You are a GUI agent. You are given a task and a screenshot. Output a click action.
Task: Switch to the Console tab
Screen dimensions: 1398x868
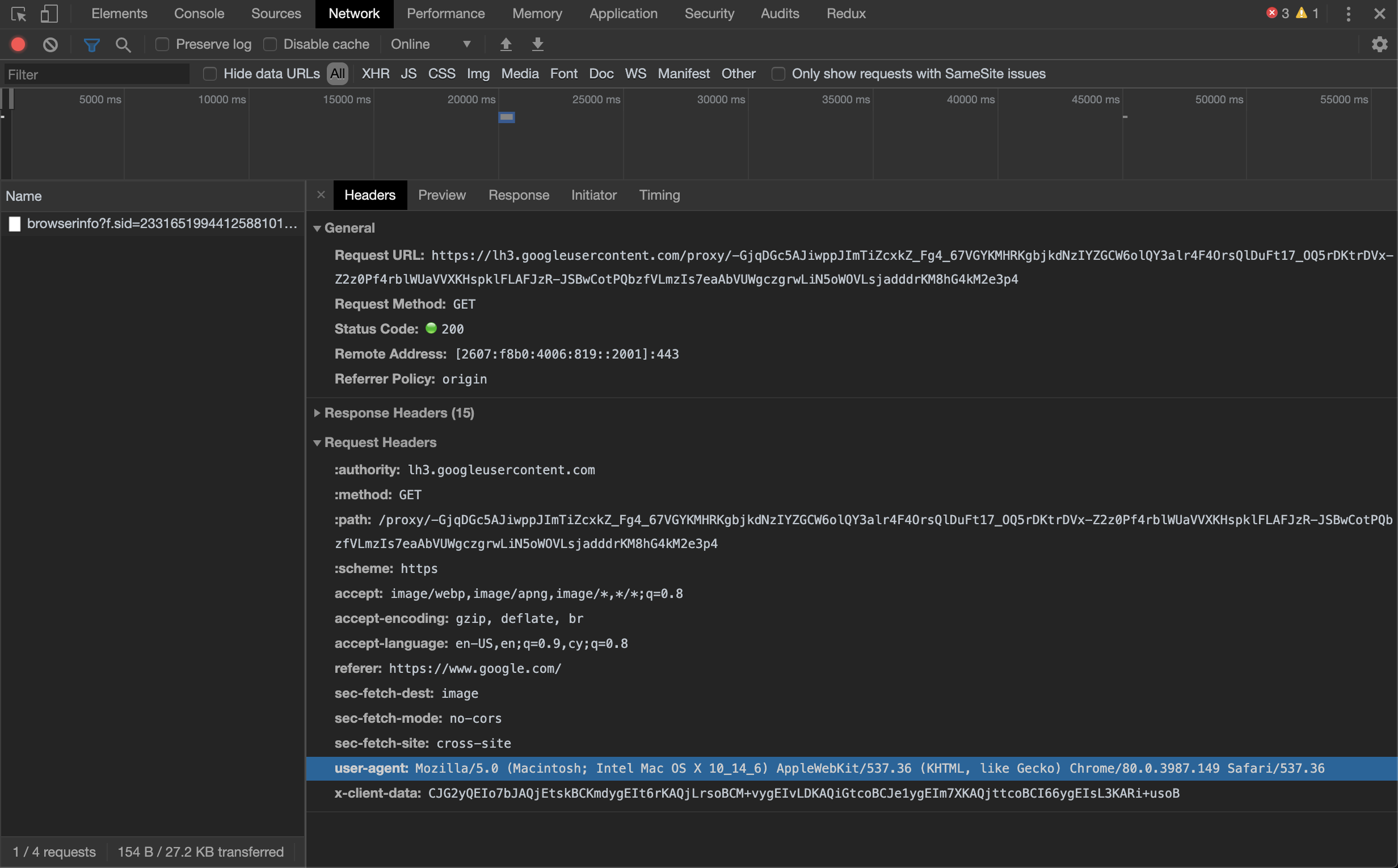coord(199,13)
